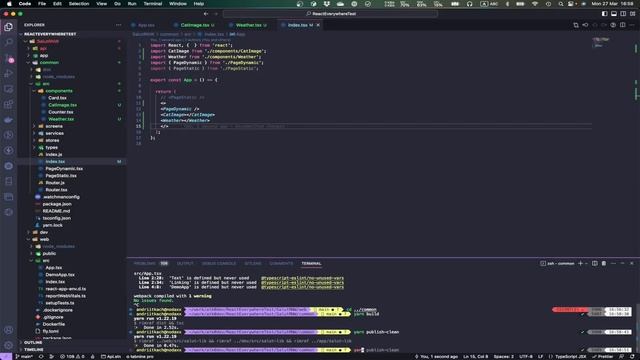Open the Go menu

(117, 4)
